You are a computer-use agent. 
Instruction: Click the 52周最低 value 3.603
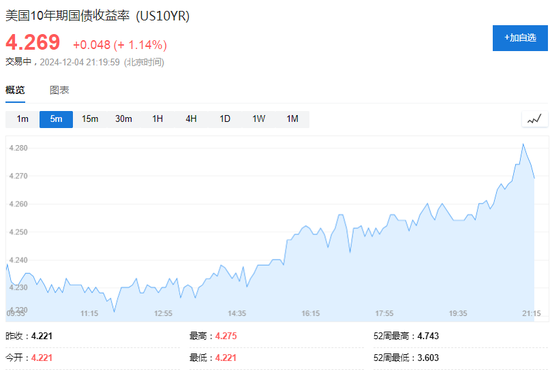pos(428,358)
